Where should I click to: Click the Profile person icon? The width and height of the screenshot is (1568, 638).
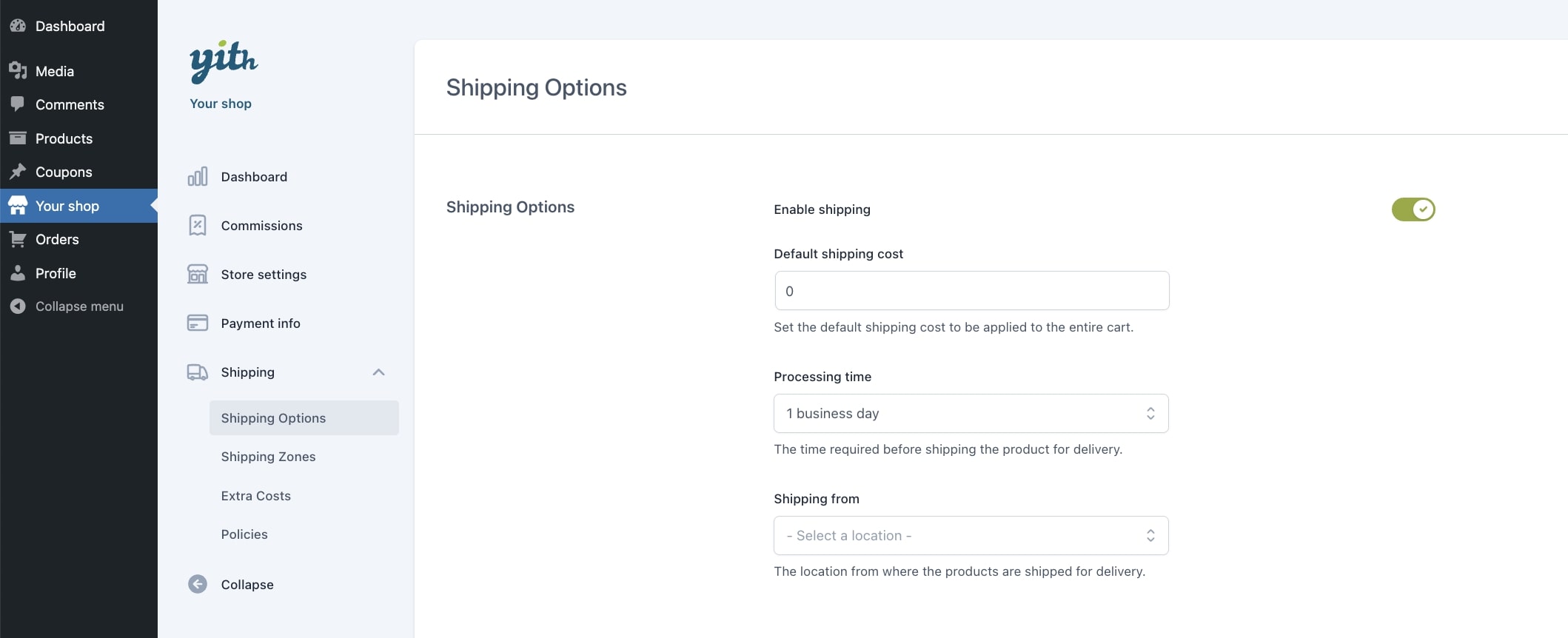click(18, 273)
